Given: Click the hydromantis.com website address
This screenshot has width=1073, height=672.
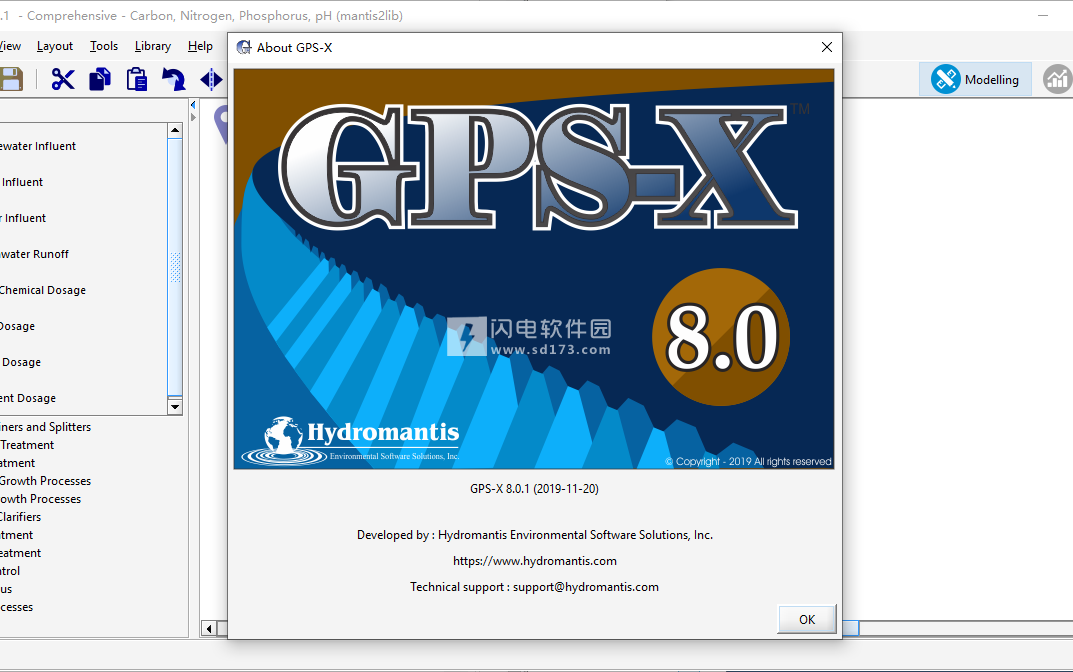Looking at the screenshot, I should click(534, 561).
